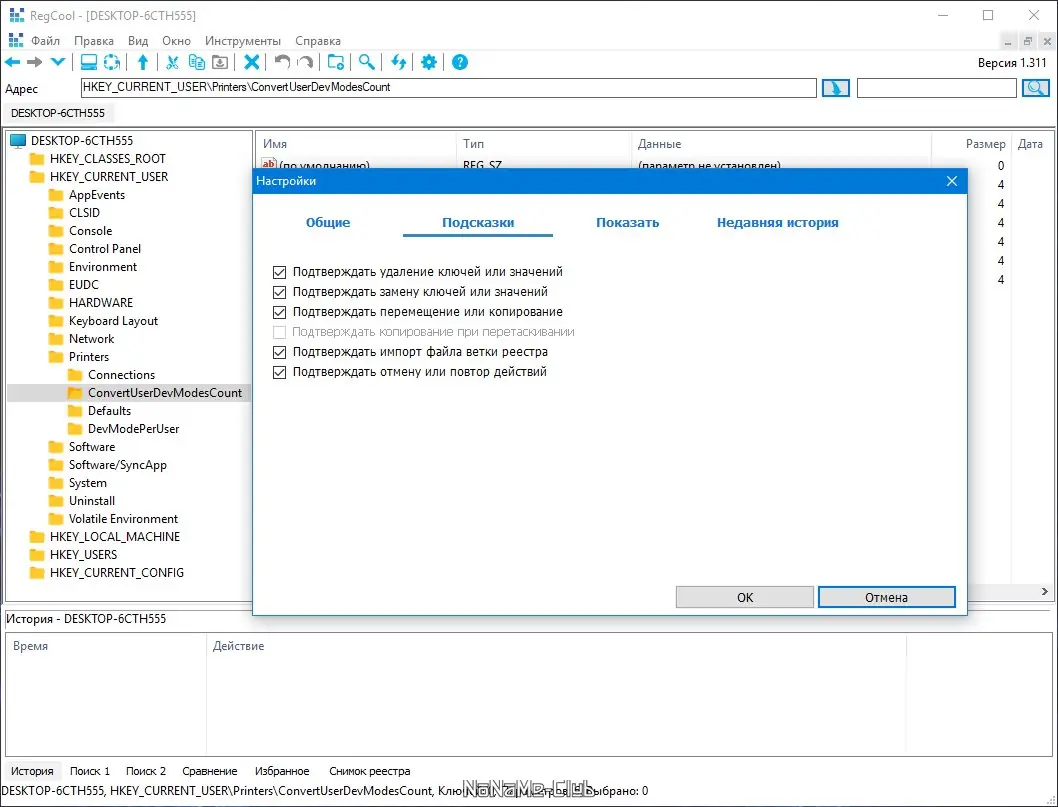Go up one level with up arrow icon
The image size is (1058, 807).
point(142,62)
